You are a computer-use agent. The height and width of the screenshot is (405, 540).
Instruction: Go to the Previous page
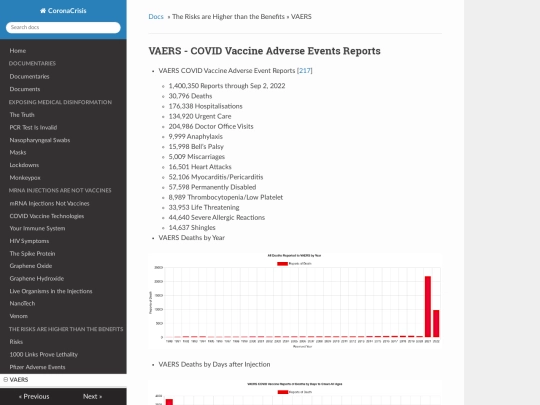34,396
